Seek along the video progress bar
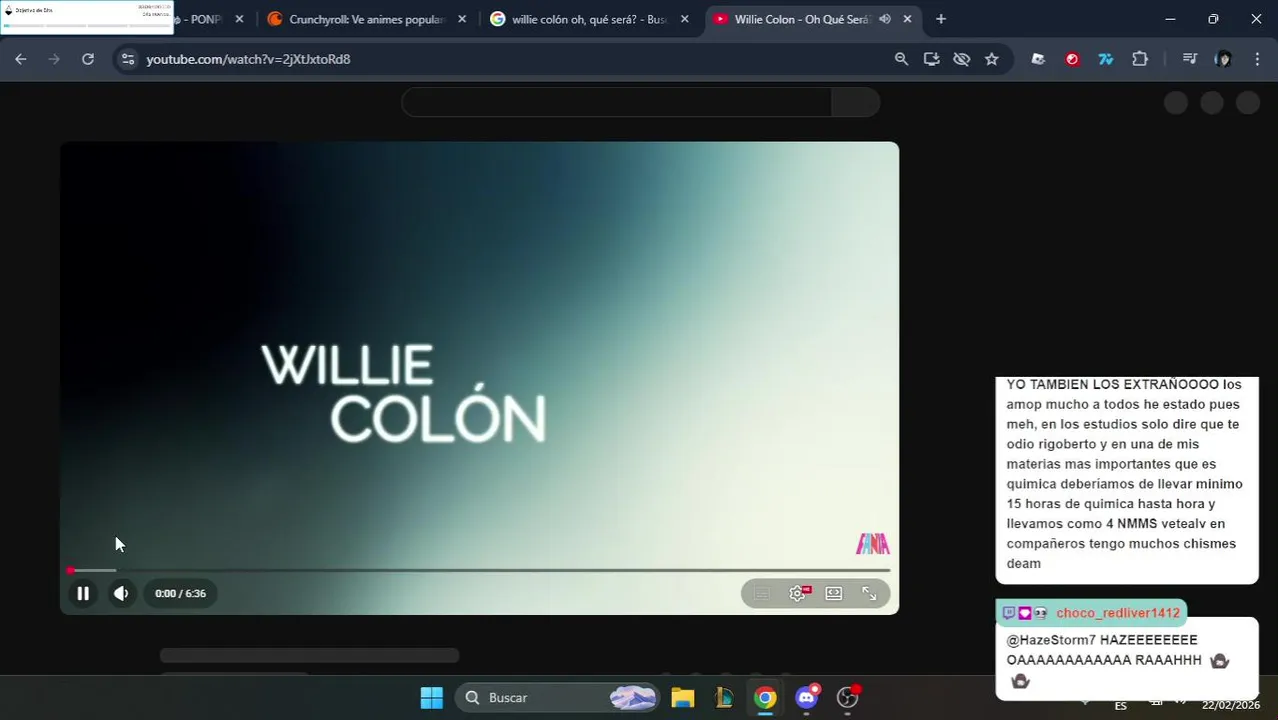Screen dimensions: 1278x720 pyautogui.click(x=480, y=570)
